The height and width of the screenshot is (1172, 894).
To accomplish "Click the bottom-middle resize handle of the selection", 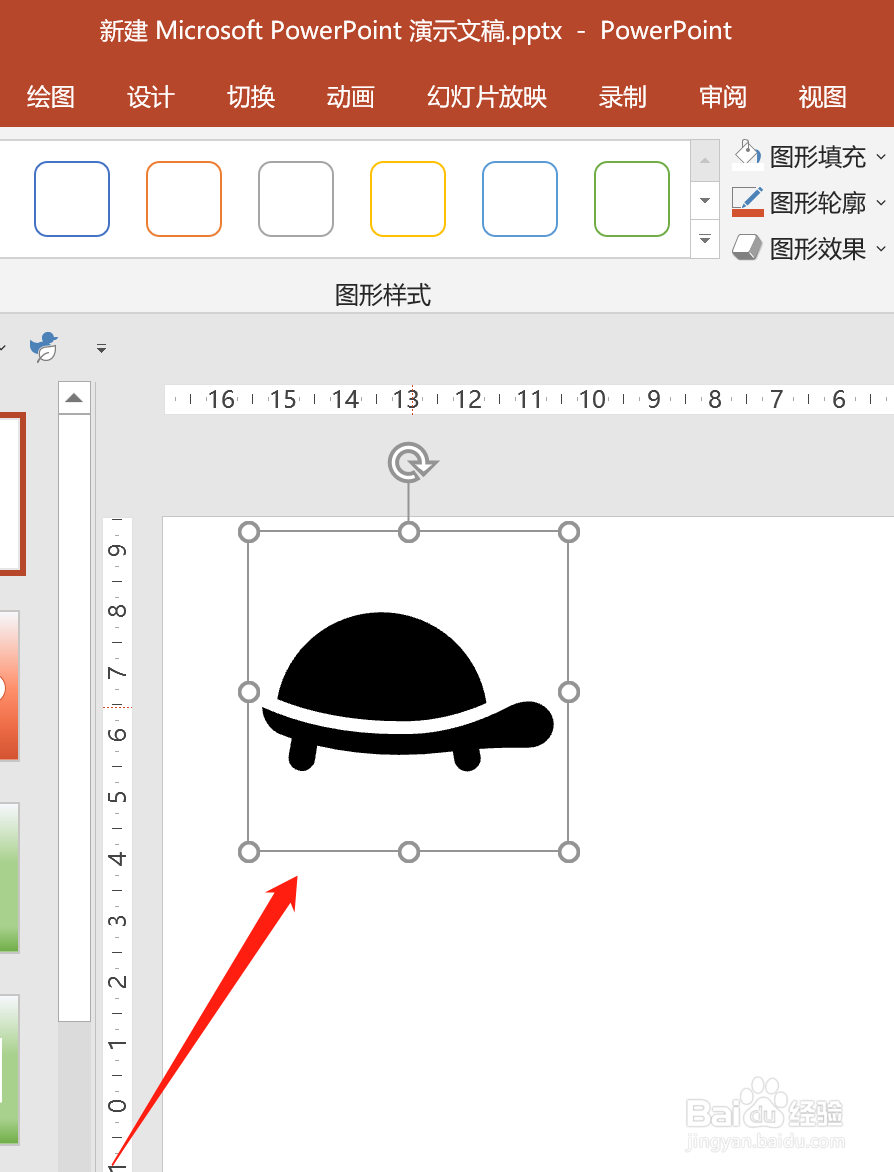I will point(409,851).
